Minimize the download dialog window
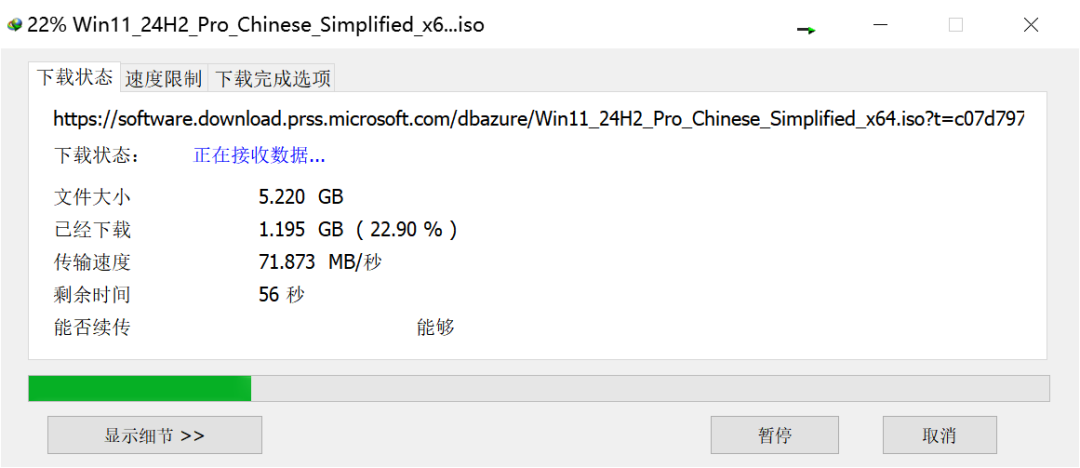This screenshot has width=1080, height=468. 880,26
